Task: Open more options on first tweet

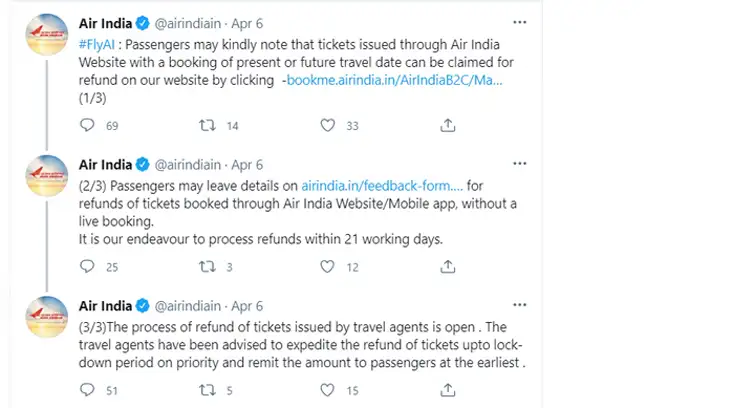Action: point(519,22)
